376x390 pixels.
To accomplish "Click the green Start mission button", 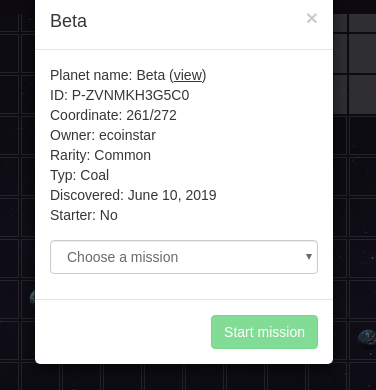I will pos(264,332).
